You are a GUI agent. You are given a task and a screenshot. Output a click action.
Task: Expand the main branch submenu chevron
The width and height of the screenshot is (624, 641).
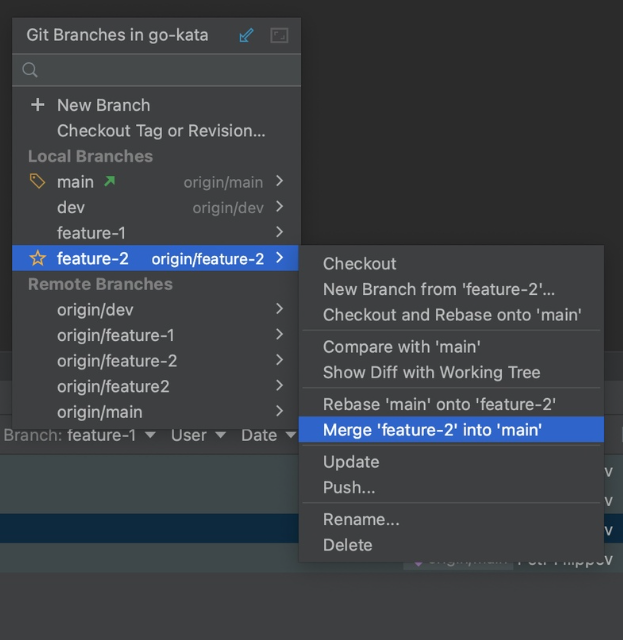pos(280,182)
